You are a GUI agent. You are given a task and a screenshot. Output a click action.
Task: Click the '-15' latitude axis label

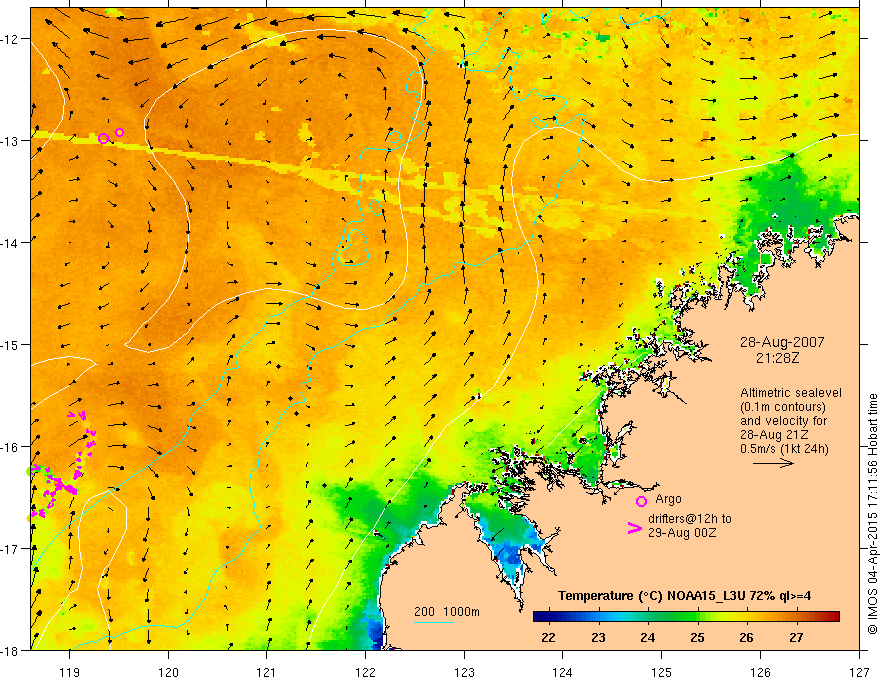click(x=10, y=344)
